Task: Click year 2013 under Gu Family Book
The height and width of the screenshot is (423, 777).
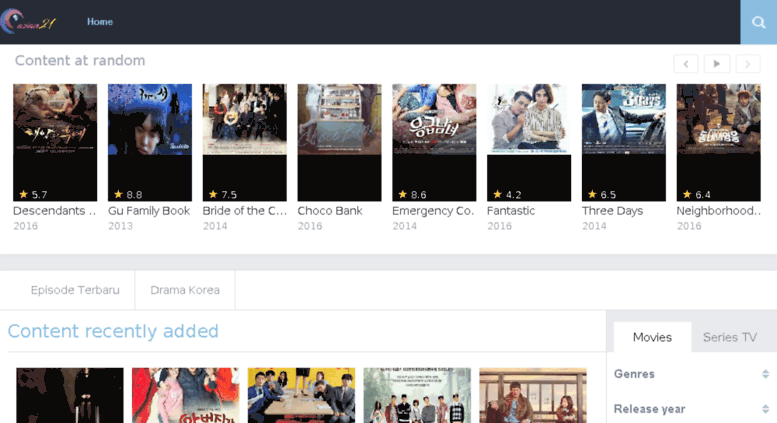Action: pos(120,226)
